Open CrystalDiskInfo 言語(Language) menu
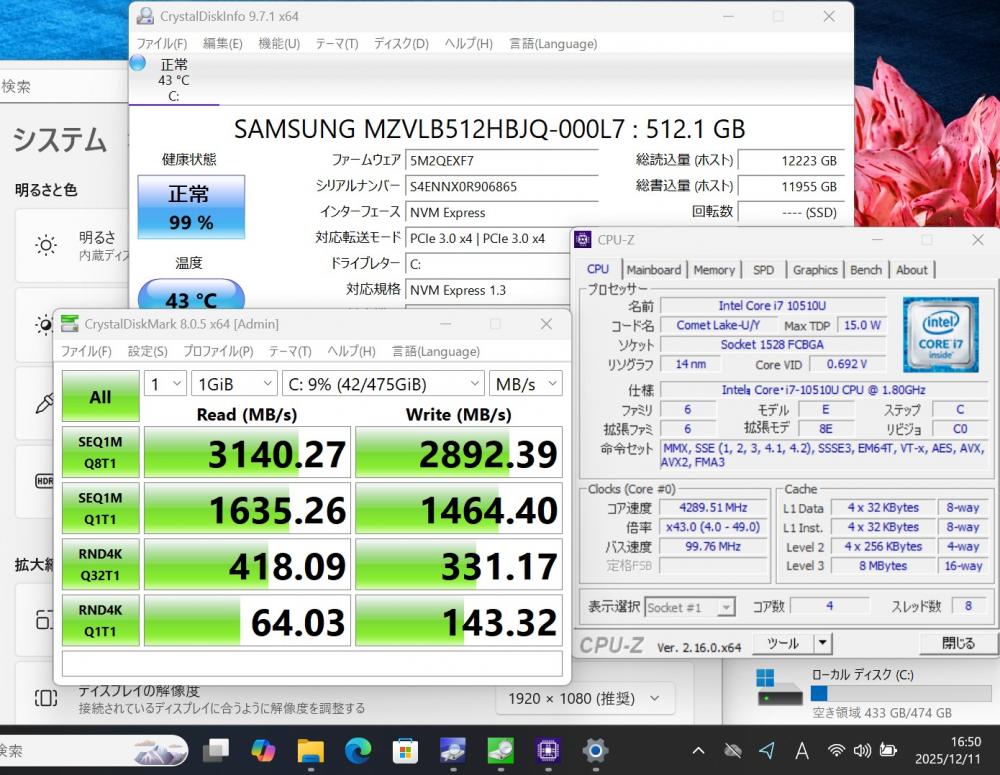The height and width of the screenshot is (775, 1000). tap(553, 43)
